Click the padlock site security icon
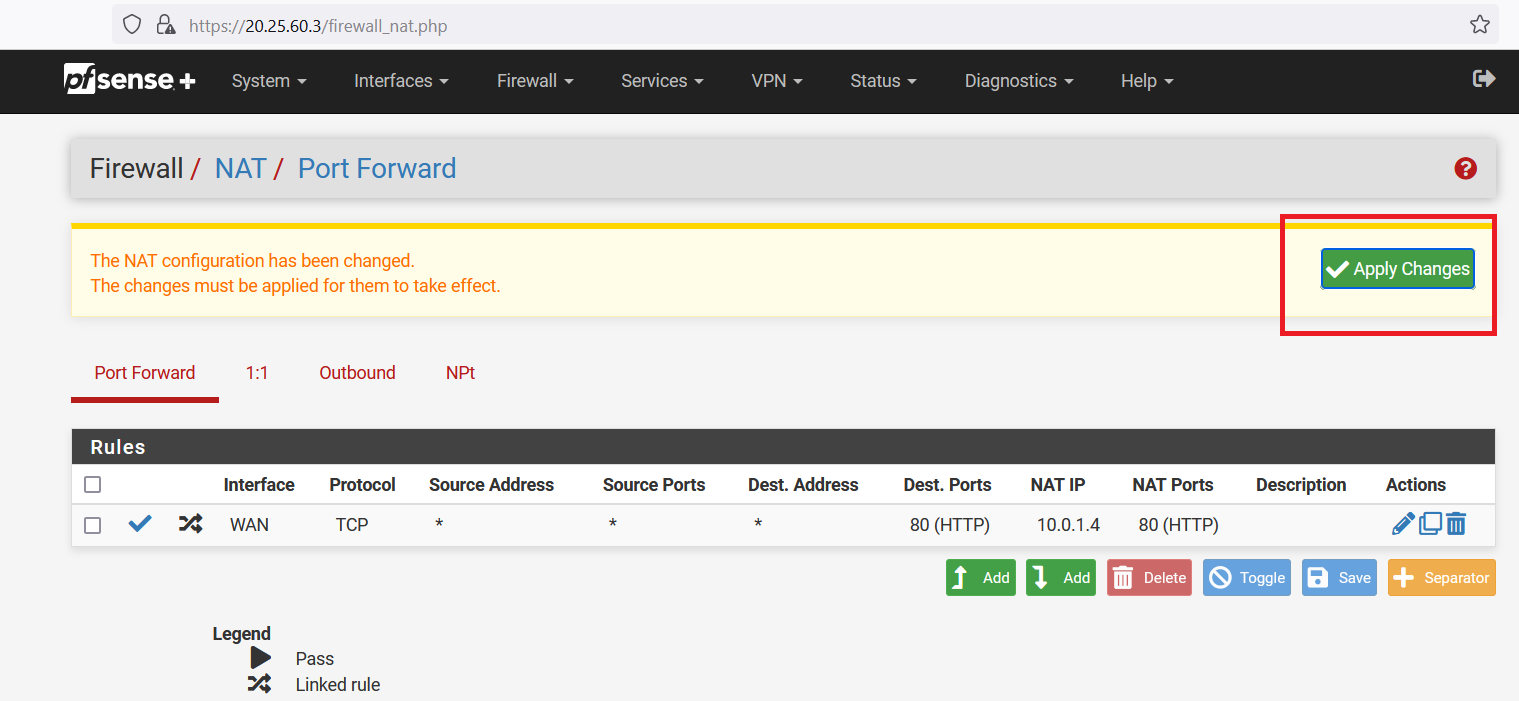This screenshot has height=701, width=1519. pyautogui.click(x=166, y=25)
